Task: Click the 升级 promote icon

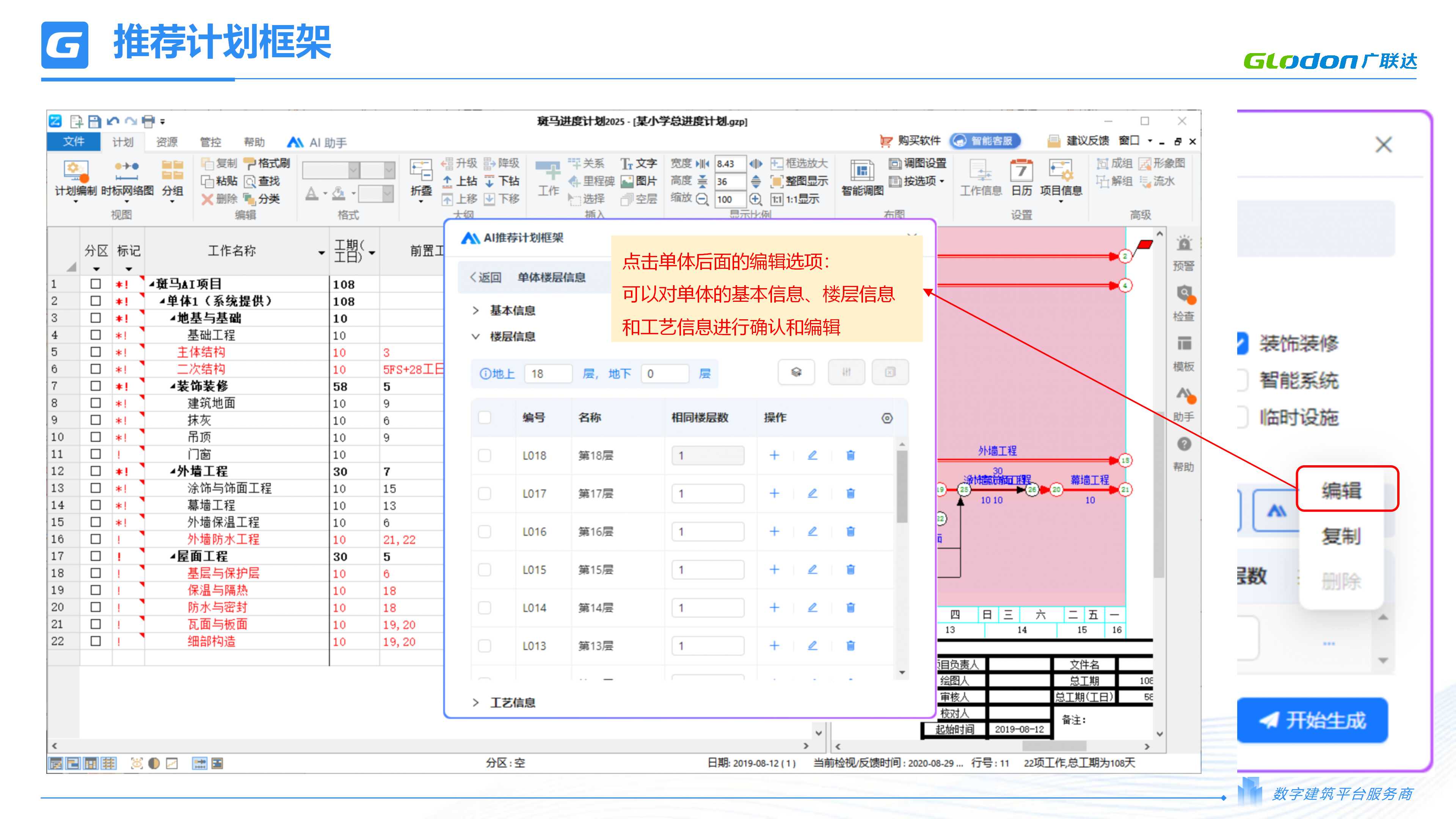Action: (x=460, y=163)
